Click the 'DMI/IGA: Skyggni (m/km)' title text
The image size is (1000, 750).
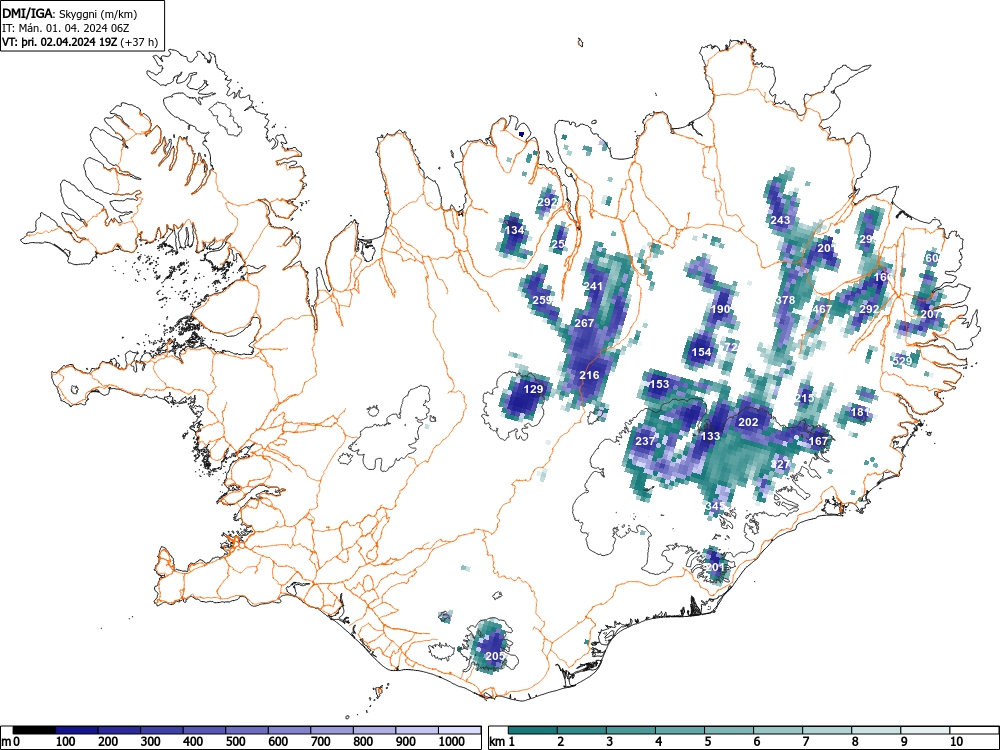pos(70,13)
